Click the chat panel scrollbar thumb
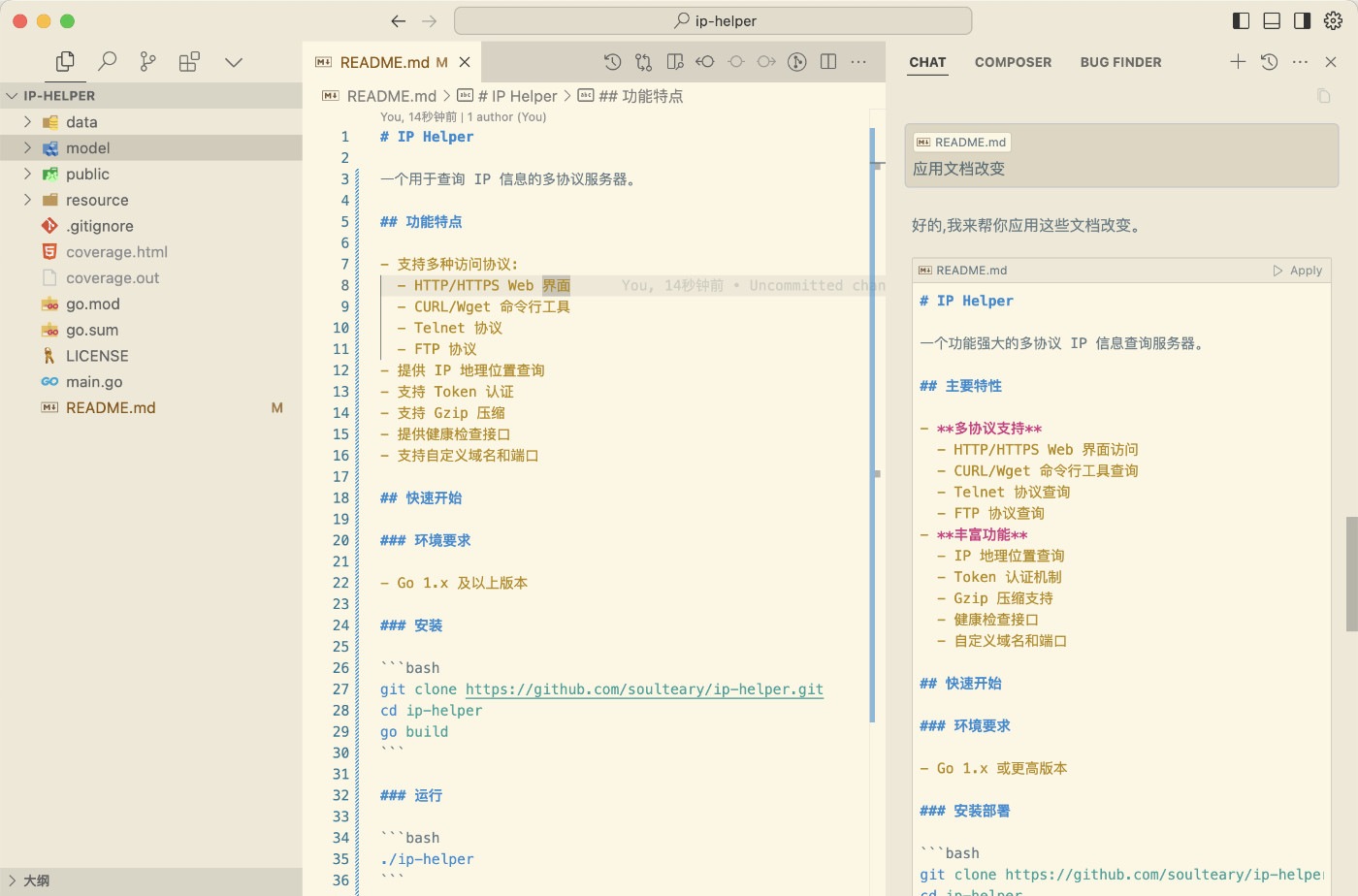 tap(1351, 574)
